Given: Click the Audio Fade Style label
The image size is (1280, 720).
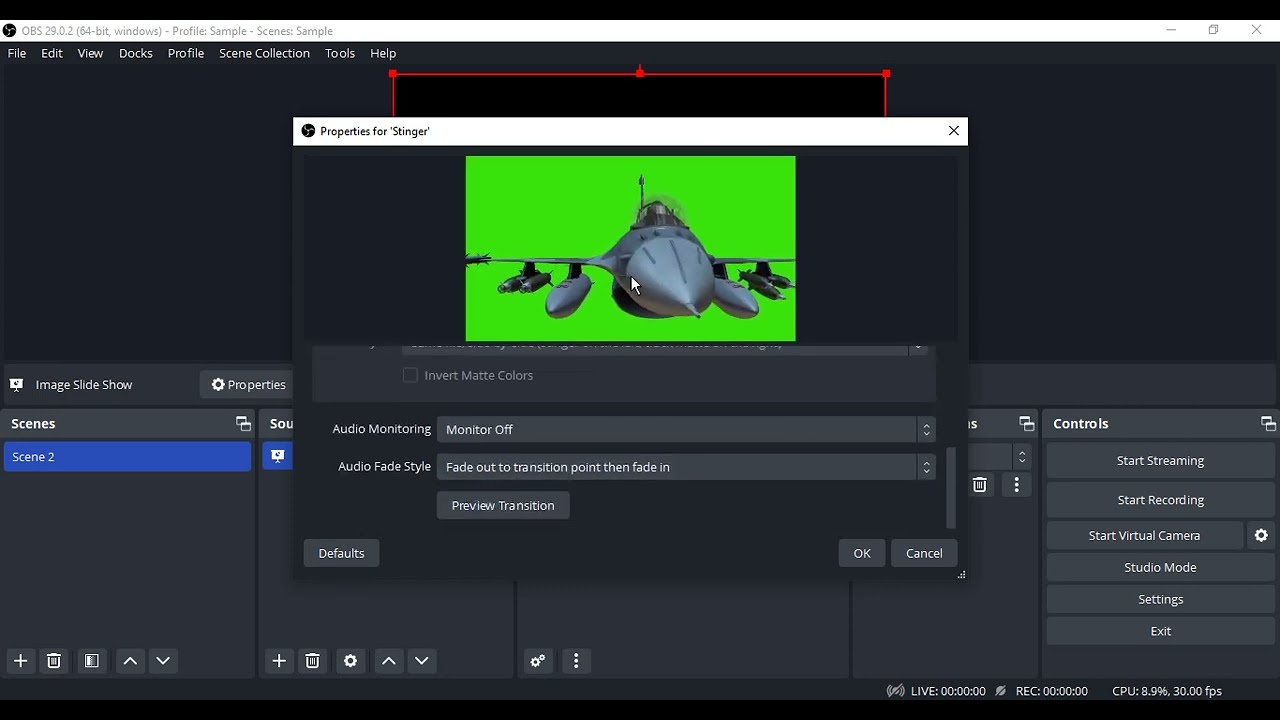Looking at the screenshot, I should 384,467.
